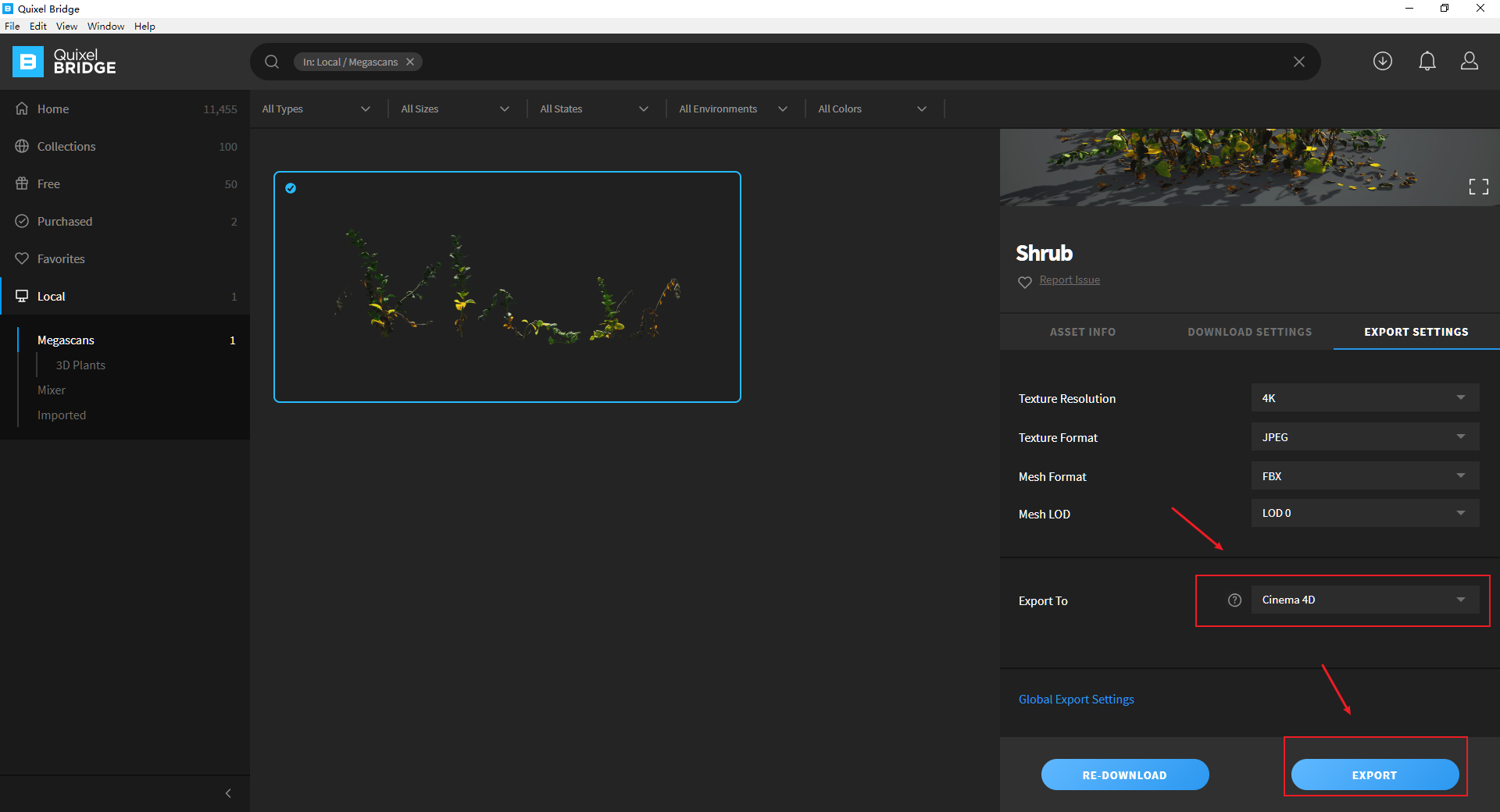Open Collections in the sidebar
This screenshot has width=1500, height=812.
pos(125,146)
